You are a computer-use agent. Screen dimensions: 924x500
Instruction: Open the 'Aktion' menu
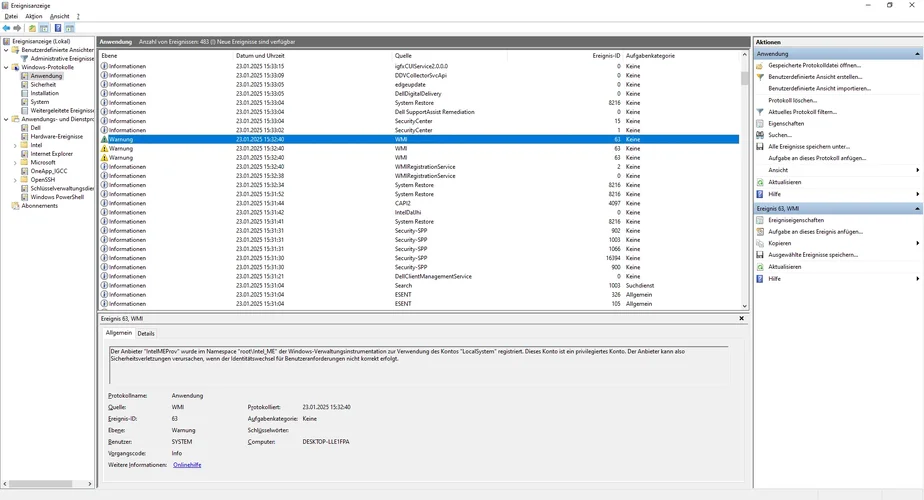click(34, 17)
